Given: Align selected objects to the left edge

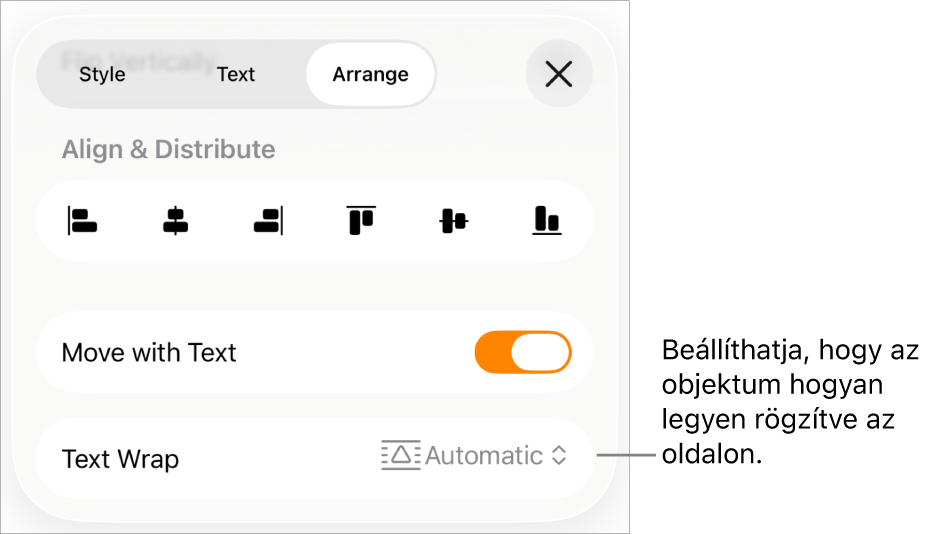Looking at the screenshot, I should tap(83, 221).
